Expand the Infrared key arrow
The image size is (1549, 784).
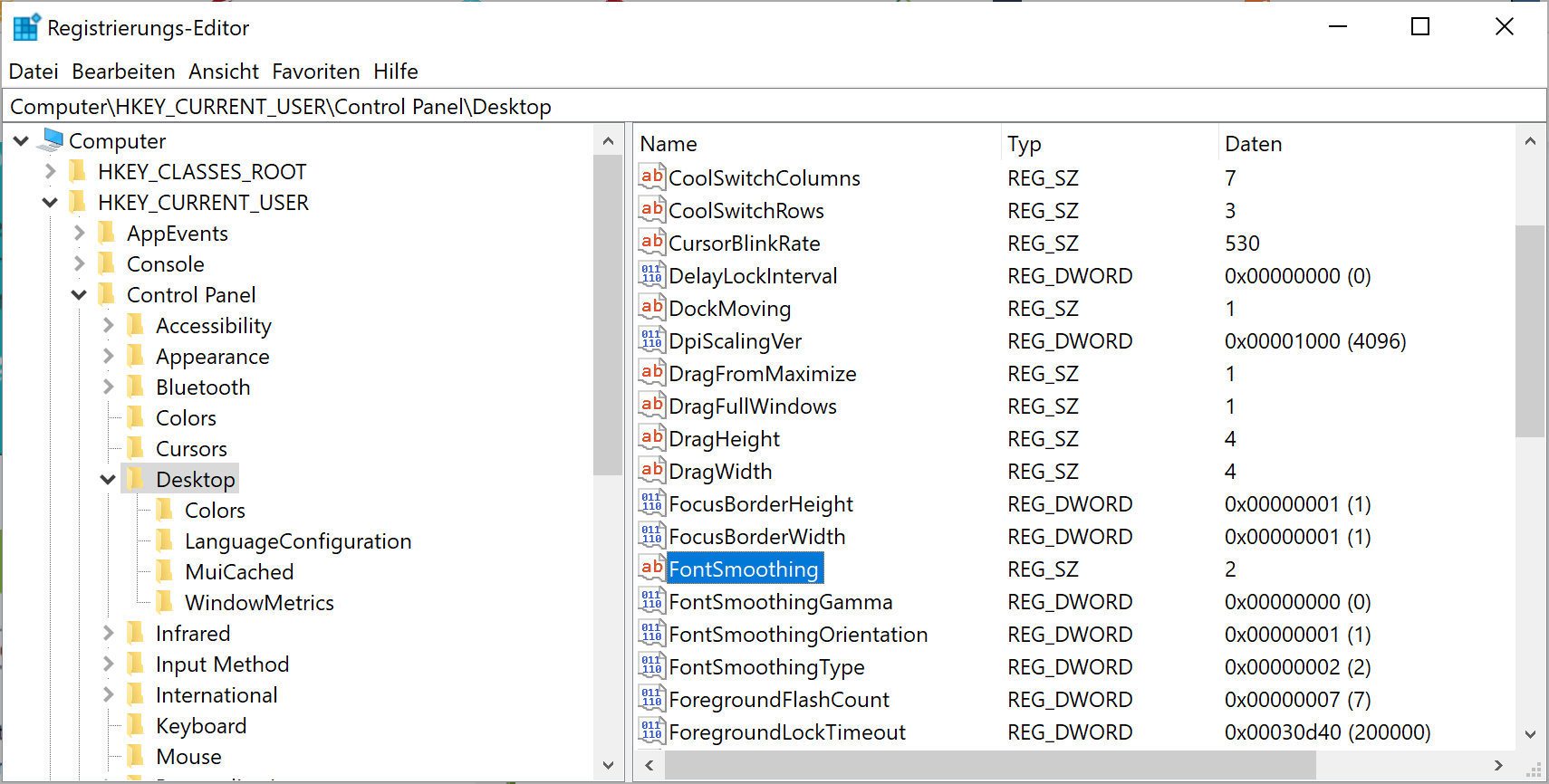coord(108,633)
